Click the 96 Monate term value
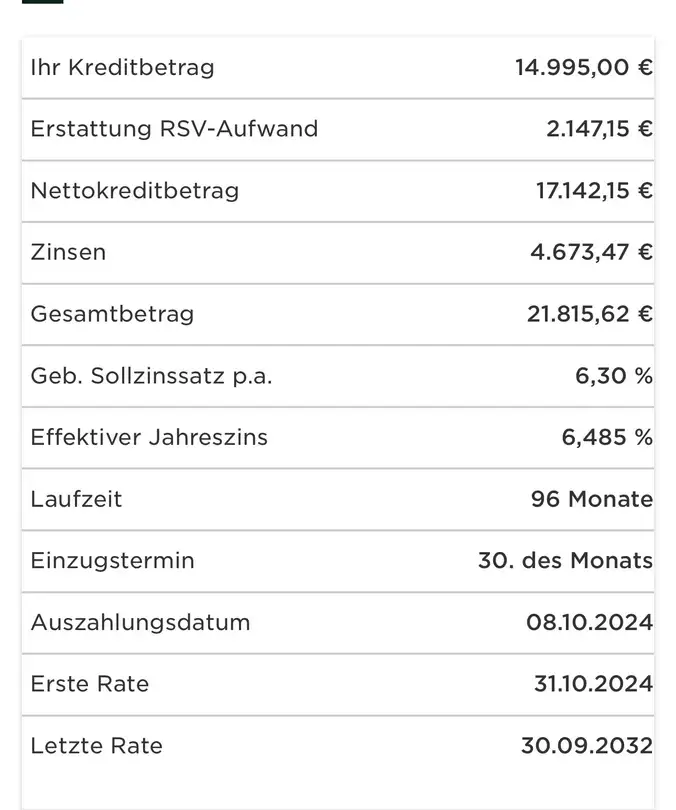Image resolution: width=676 pixels, height=810 pixels. coord(592,499)
